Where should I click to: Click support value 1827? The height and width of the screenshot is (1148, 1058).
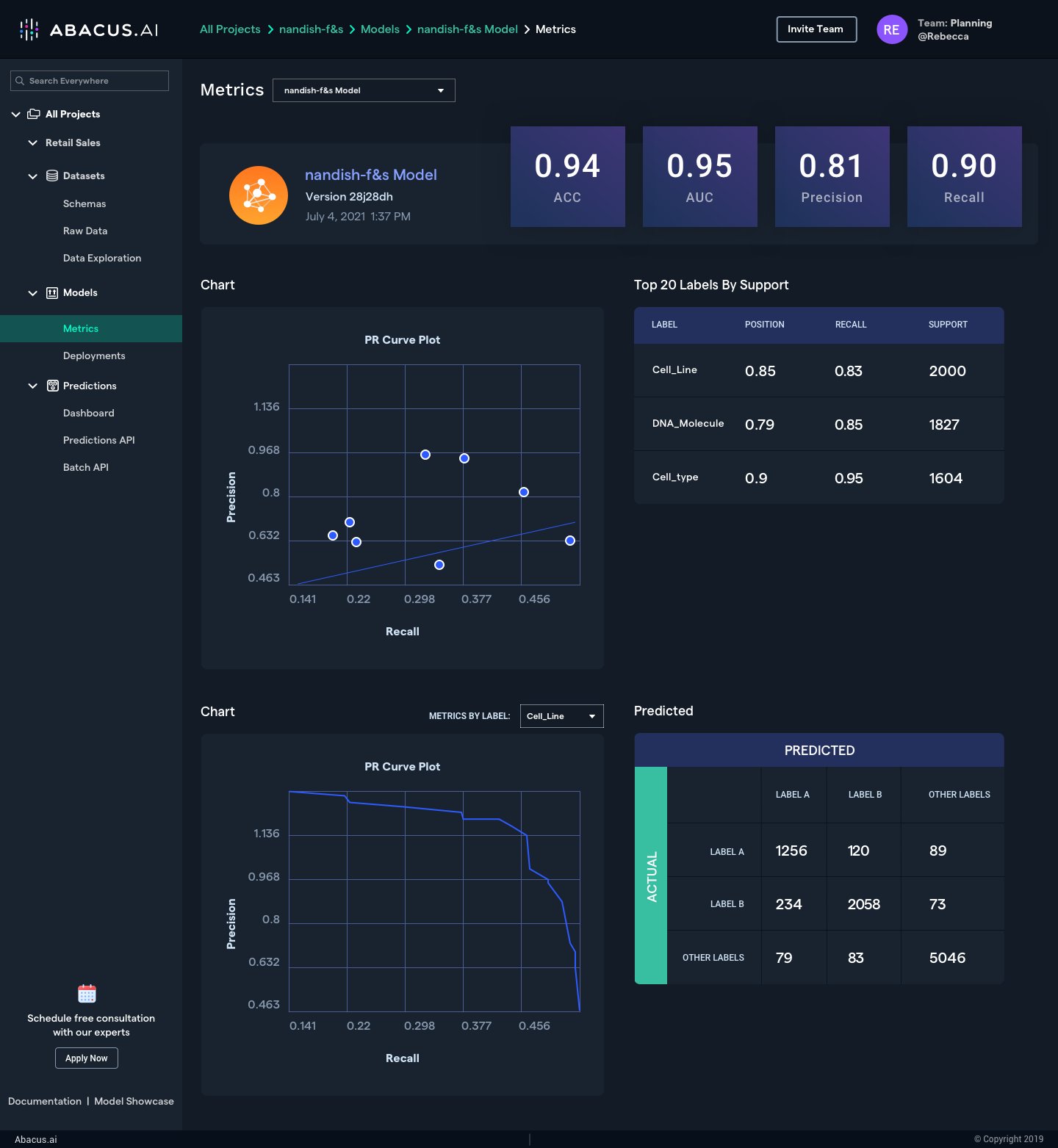944,425
